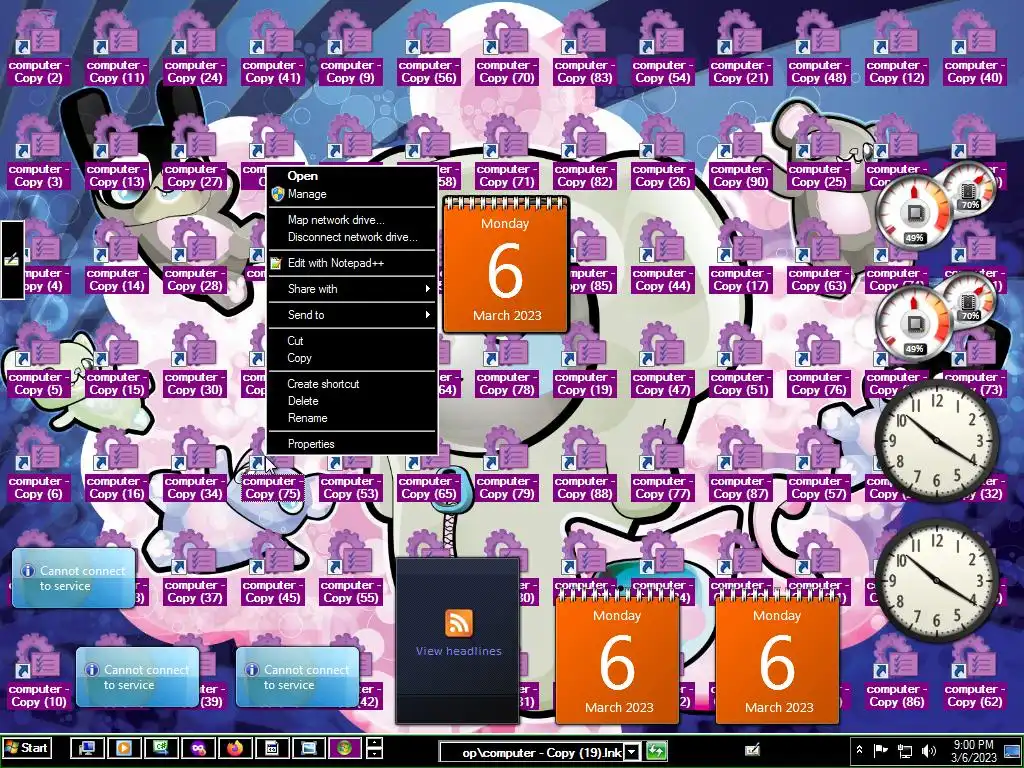
Task: Click computer - Copy (45) icon
Action: (272, 569)
